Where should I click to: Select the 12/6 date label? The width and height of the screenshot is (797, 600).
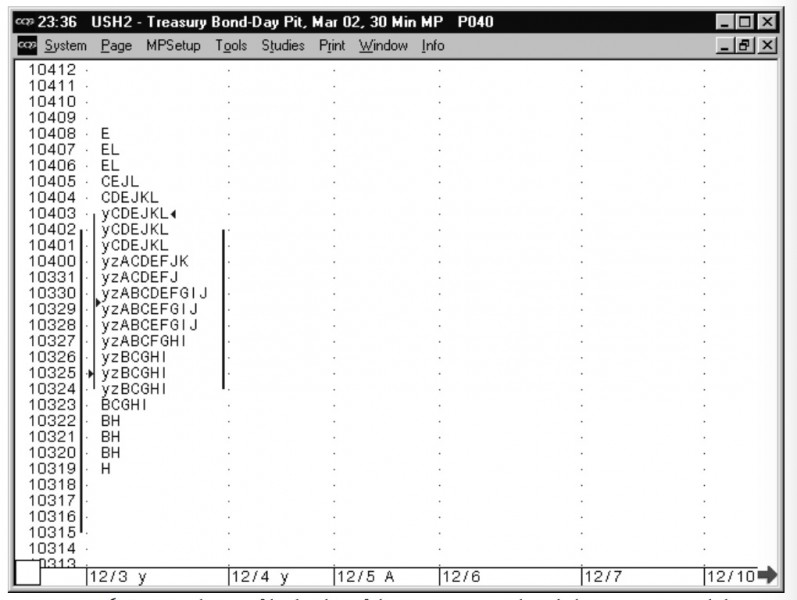461,577
